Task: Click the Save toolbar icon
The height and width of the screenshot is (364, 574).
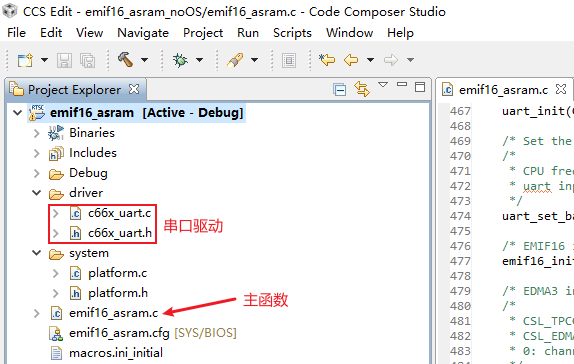Action: [x=64, y=60]
